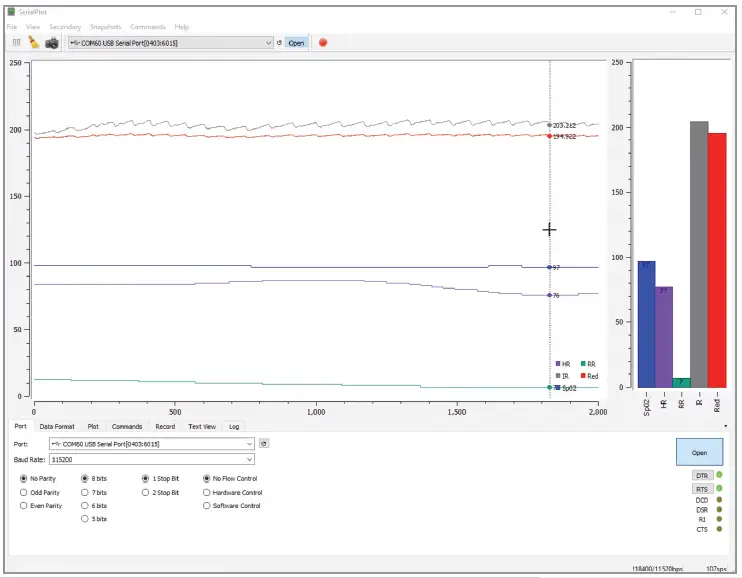Screen dimensions: 742x578
Task: Click the large Open port button
Action: (699, 452)
